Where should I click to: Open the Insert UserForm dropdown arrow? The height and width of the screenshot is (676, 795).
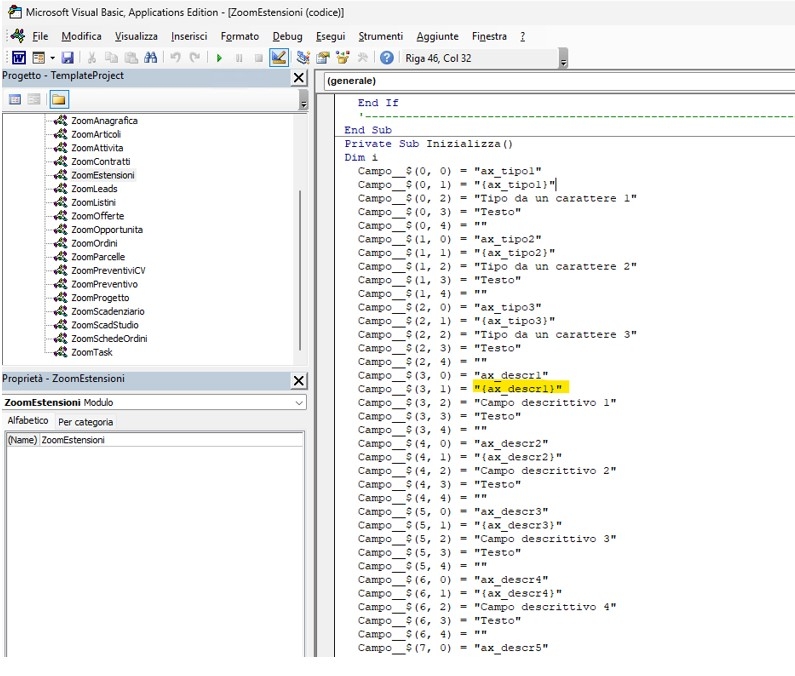52,58
